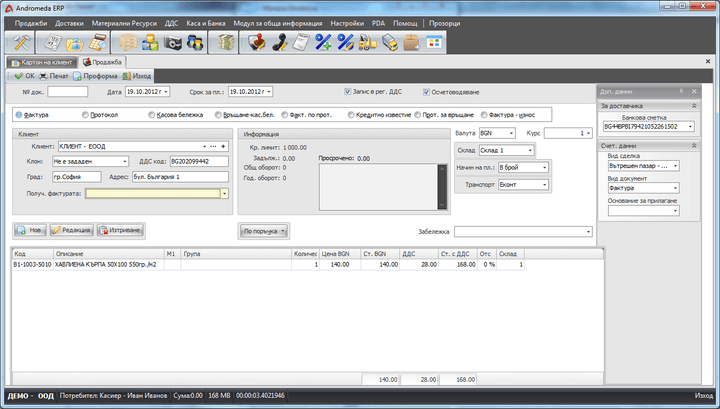720x409 pixels.
Task: Click the Информация box scrollbar
Action: coord(442,187)
